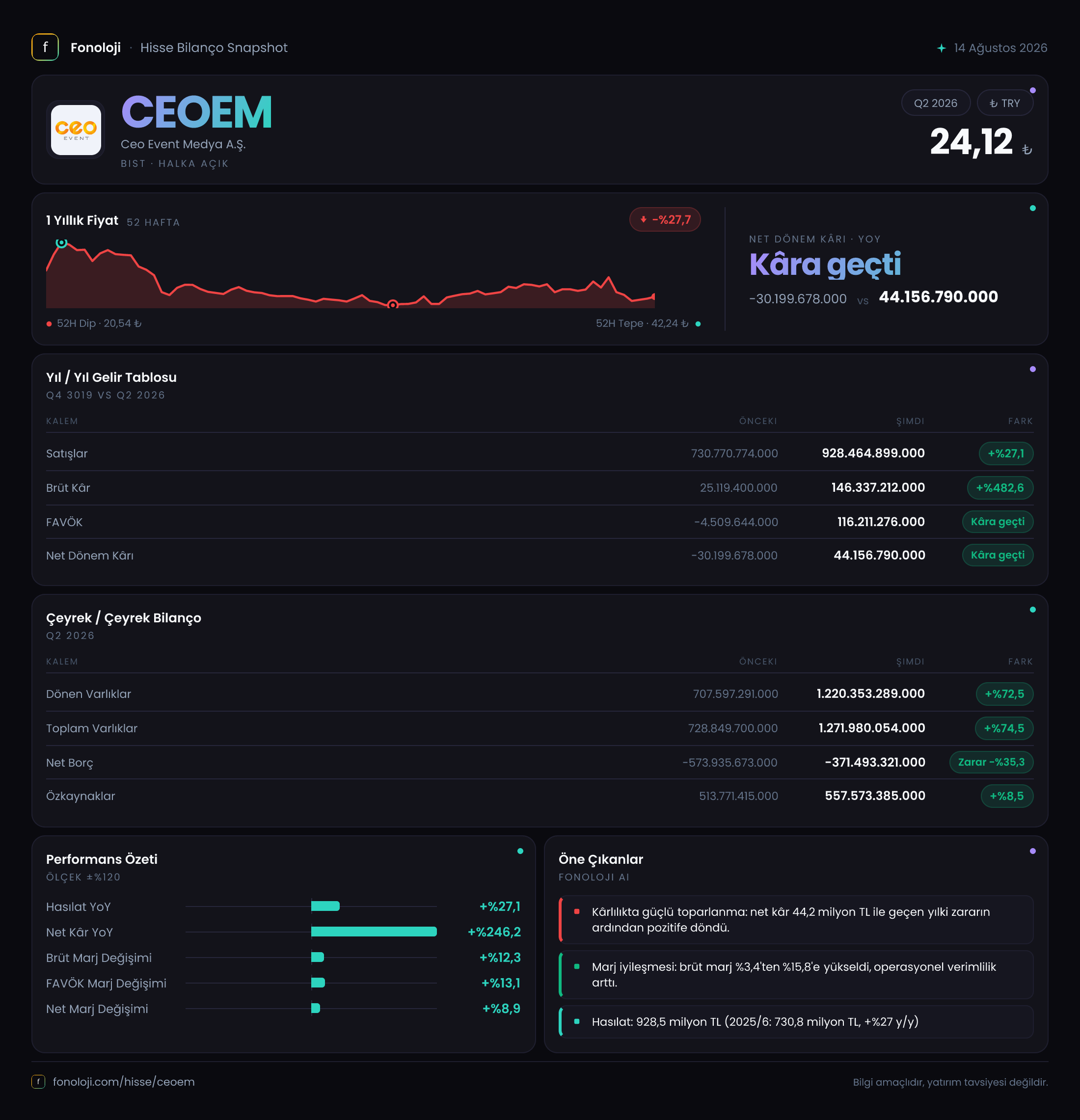Click the Fonoloji brand name in the header
Viewport: 1080px width, 1120px height.
click(x=95, y=48)
